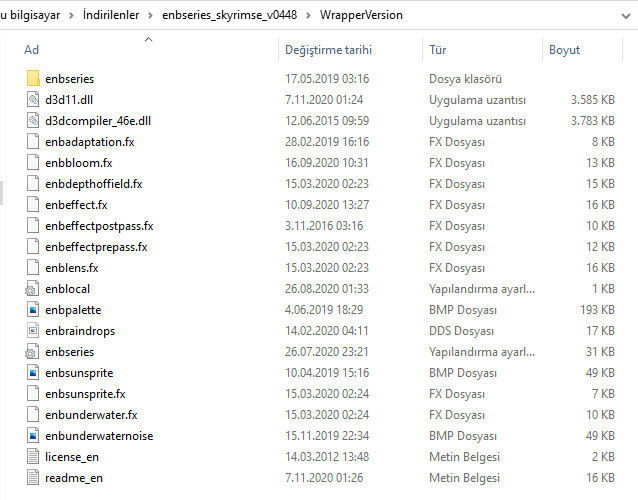Sort by Değiştirme tarihi column header

coord(328,50)
